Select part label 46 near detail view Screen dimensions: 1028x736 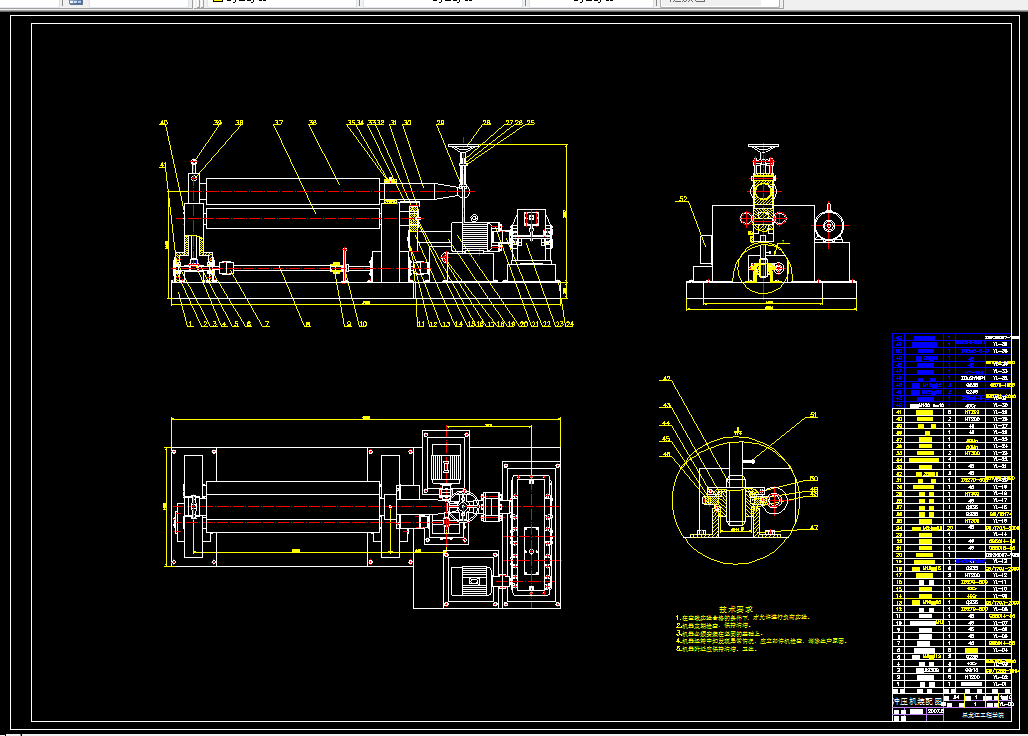point(666,454)
